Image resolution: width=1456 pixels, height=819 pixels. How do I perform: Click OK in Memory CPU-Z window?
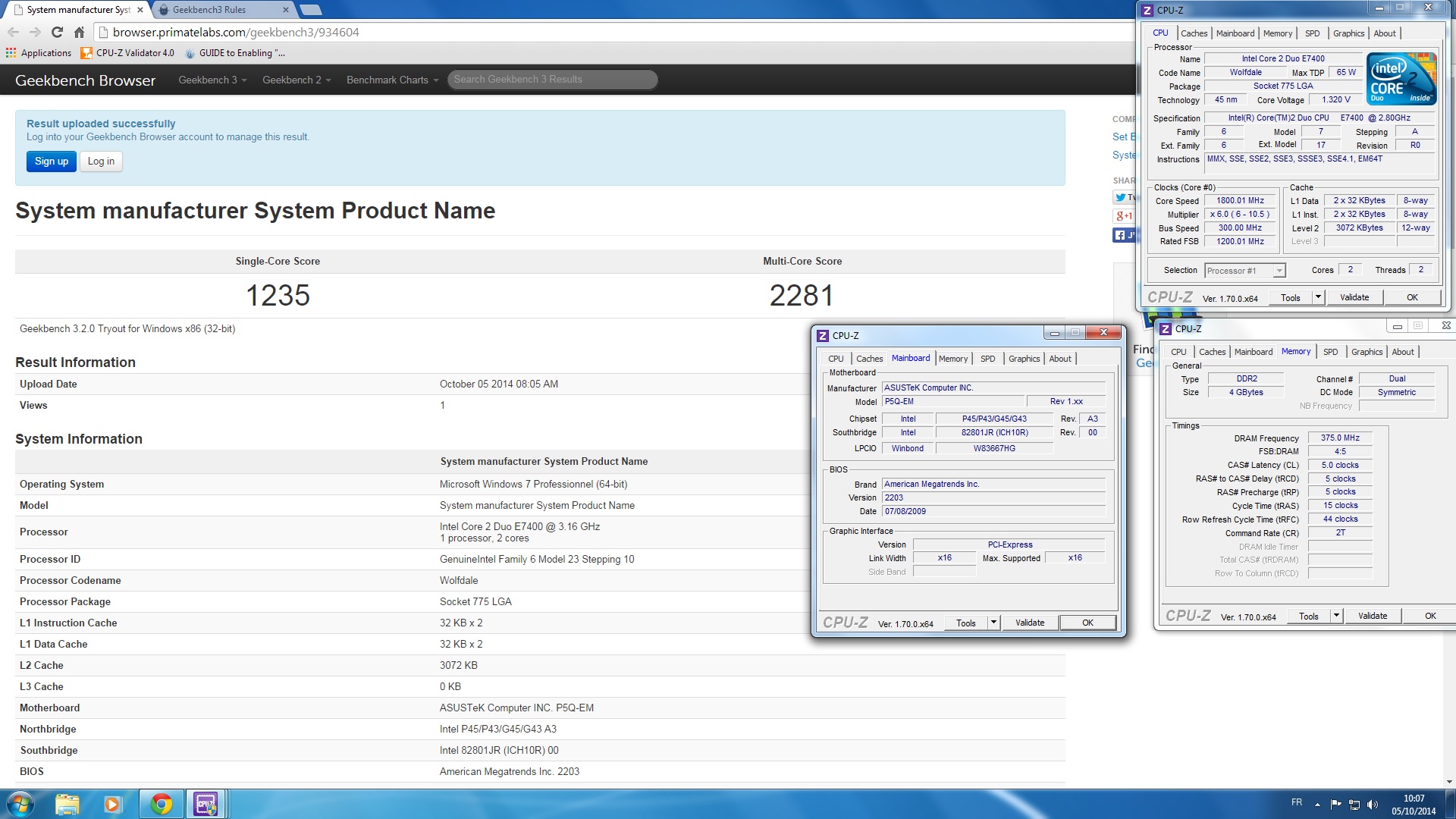(x=1429, y=616)
